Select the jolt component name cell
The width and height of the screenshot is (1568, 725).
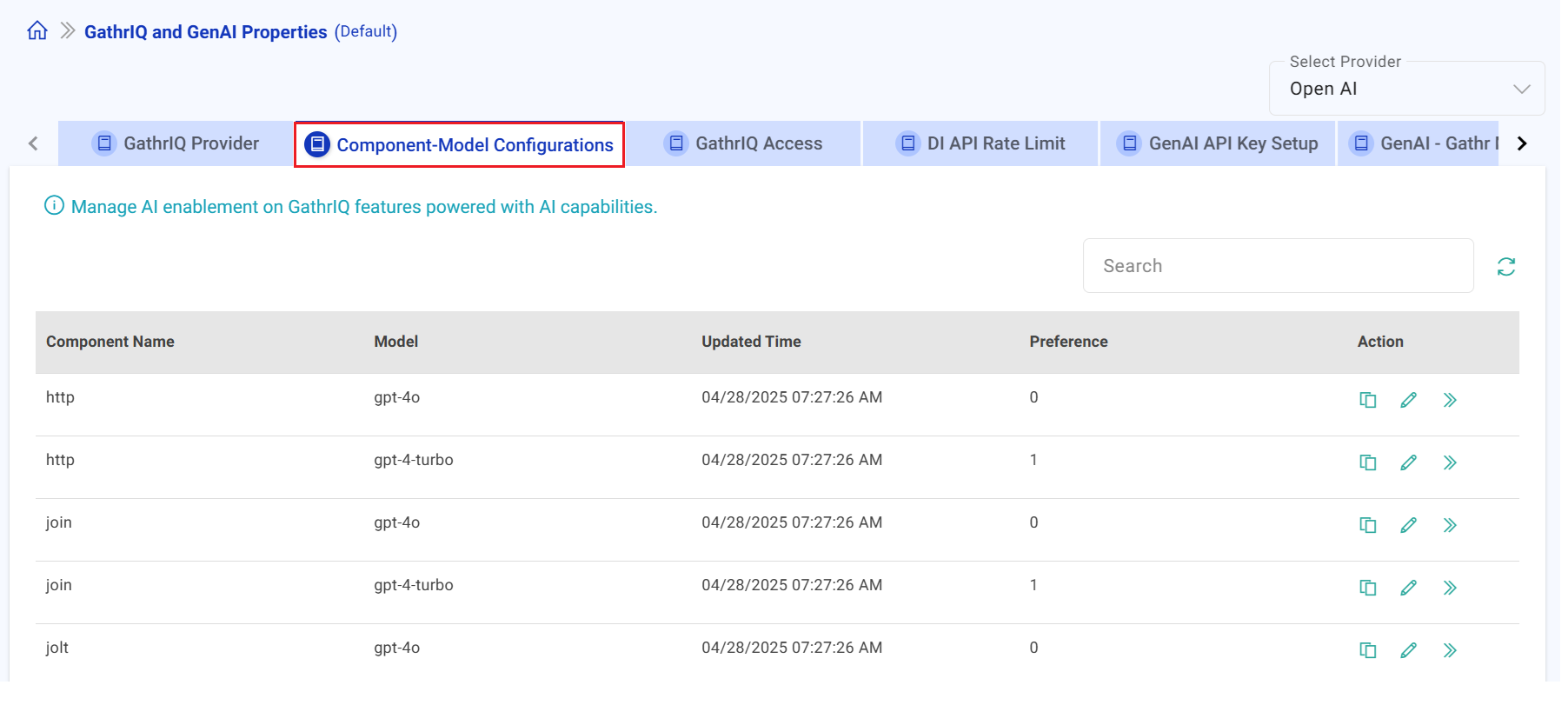57,648
